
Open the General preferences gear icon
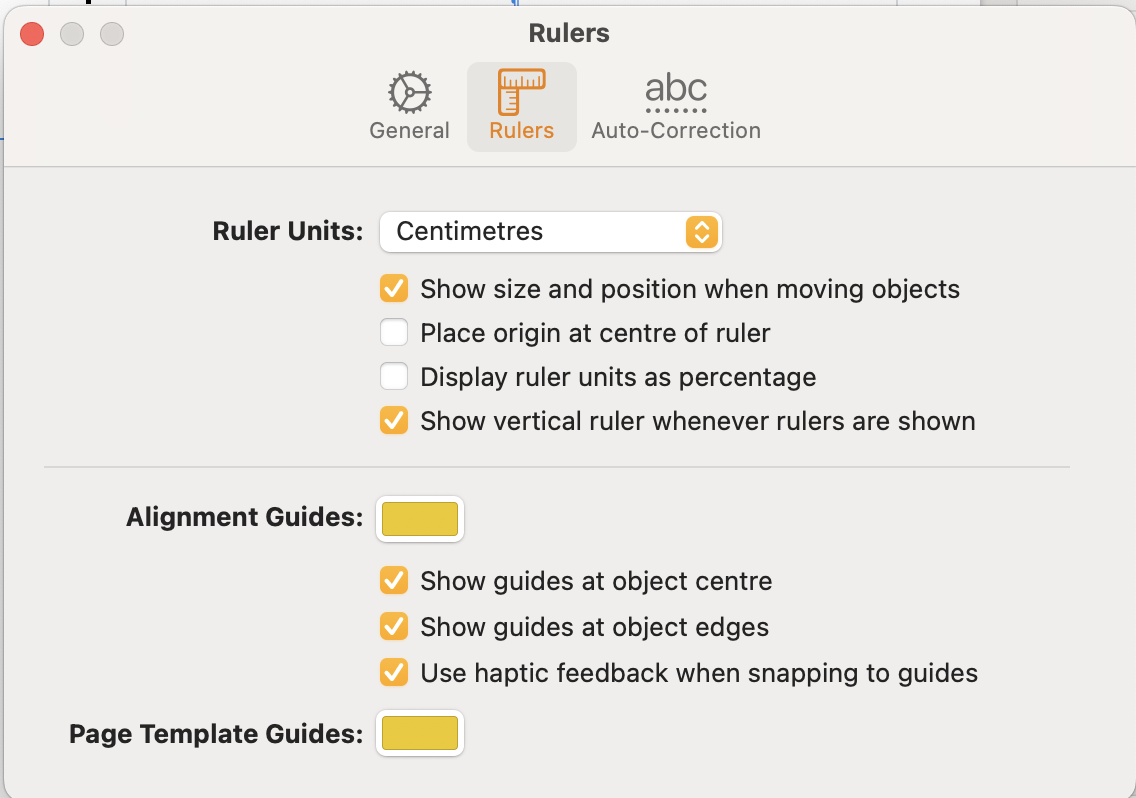point(409,94)
